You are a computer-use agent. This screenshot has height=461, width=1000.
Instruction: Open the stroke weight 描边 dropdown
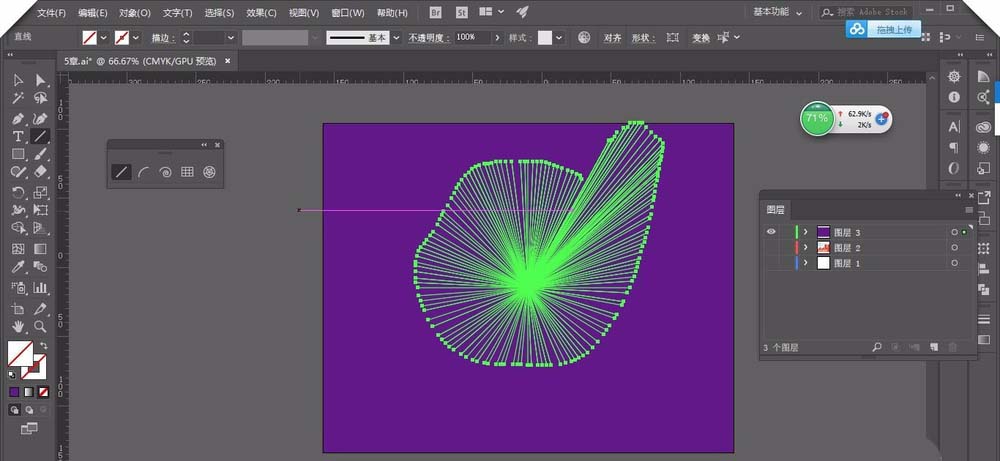[231, 37]
